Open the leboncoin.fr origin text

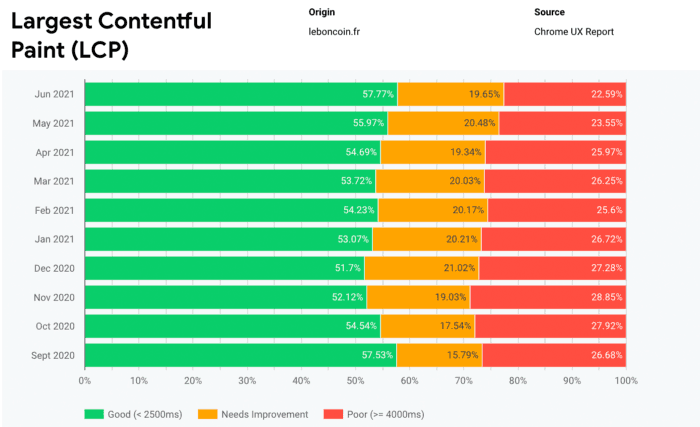[x=333, y=31]
